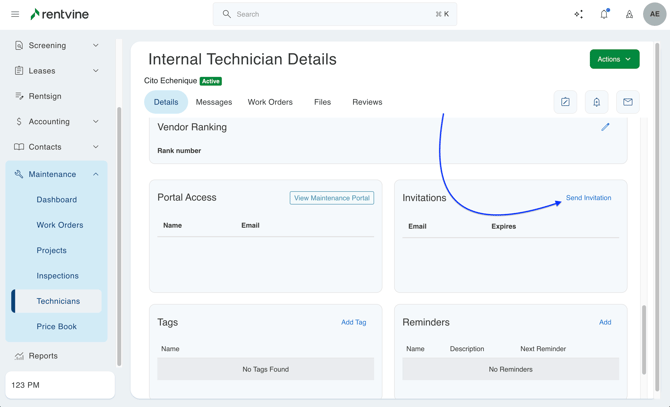Click the envelope email icon button
670x407 pixels.
628,102
